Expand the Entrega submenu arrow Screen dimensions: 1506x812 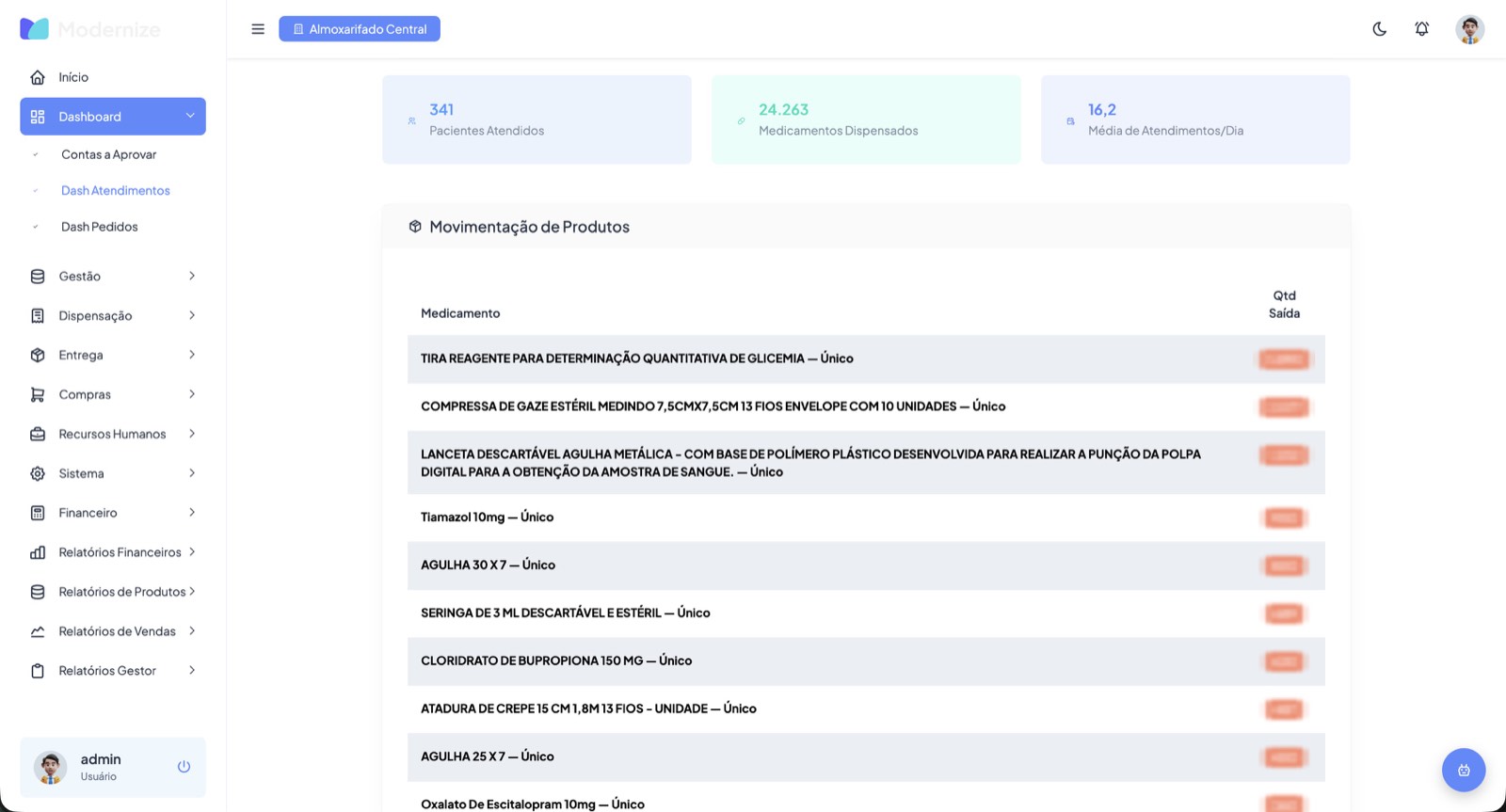click(192, 356)
